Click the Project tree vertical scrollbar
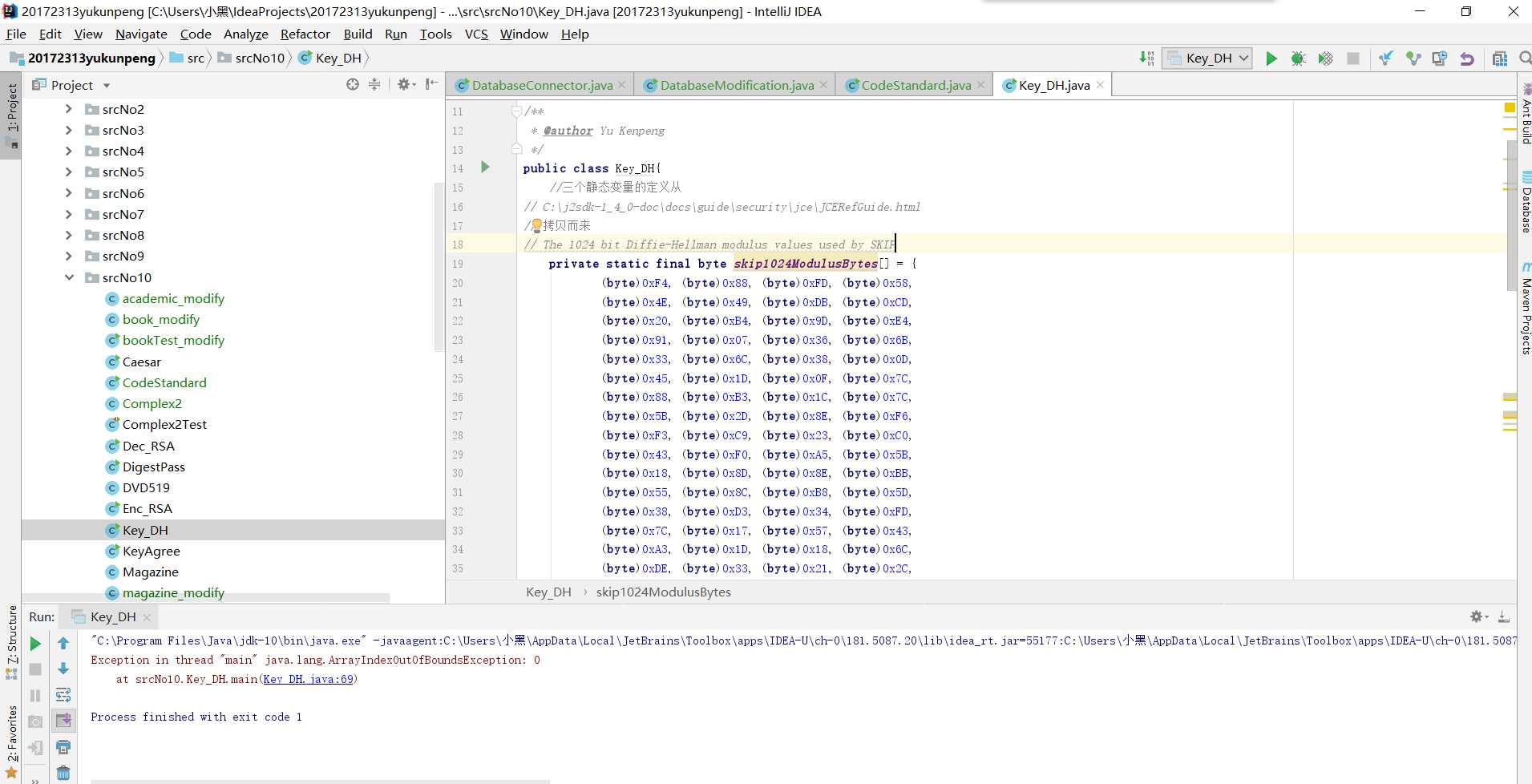 click(439, 267)
